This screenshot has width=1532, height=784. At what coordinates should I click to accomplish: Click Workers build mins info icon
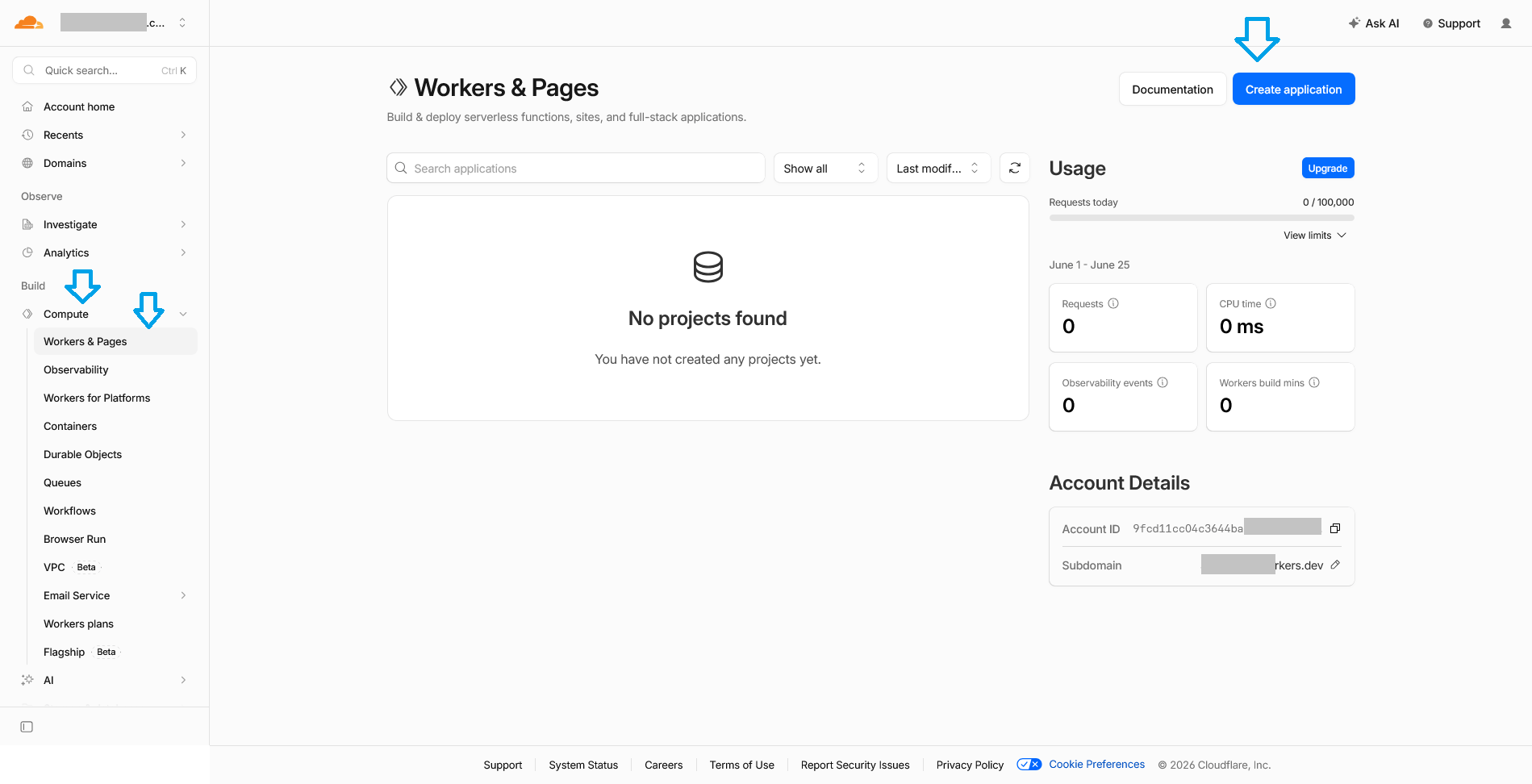(x=1314, y=382)
